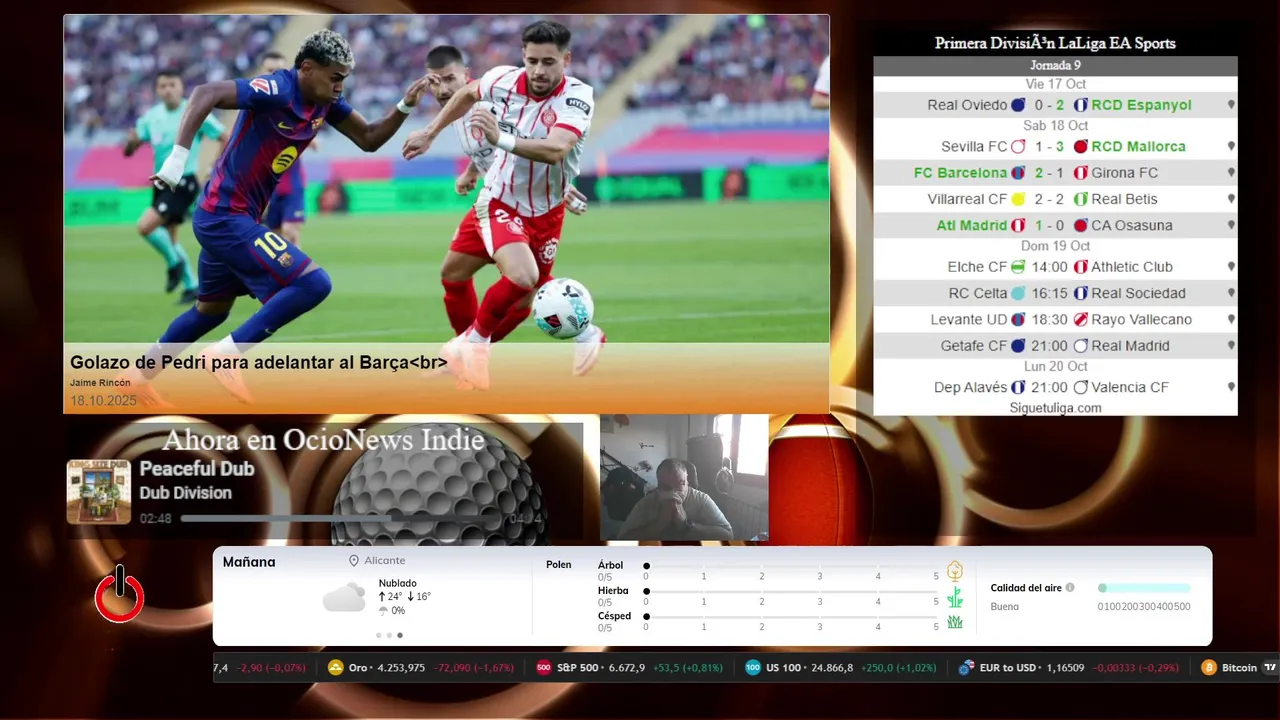Click the Peaceful Dub album cover
This screenshot has height=720, width=1280.
point(99,492)
